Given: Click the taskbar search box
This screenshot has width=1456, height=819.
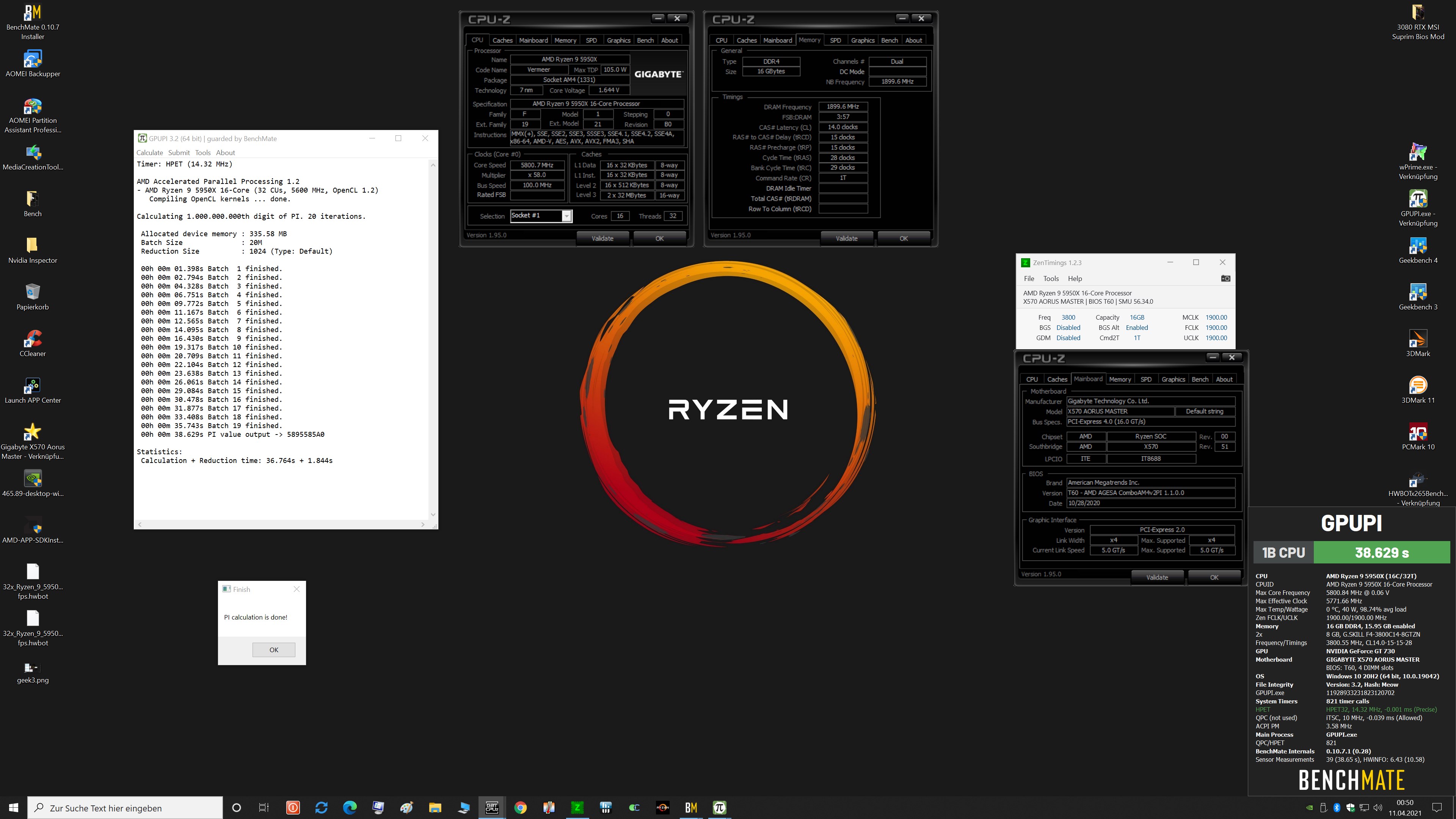Looking at the screenshot, I should pyautogui.click(x=125, y=808).
